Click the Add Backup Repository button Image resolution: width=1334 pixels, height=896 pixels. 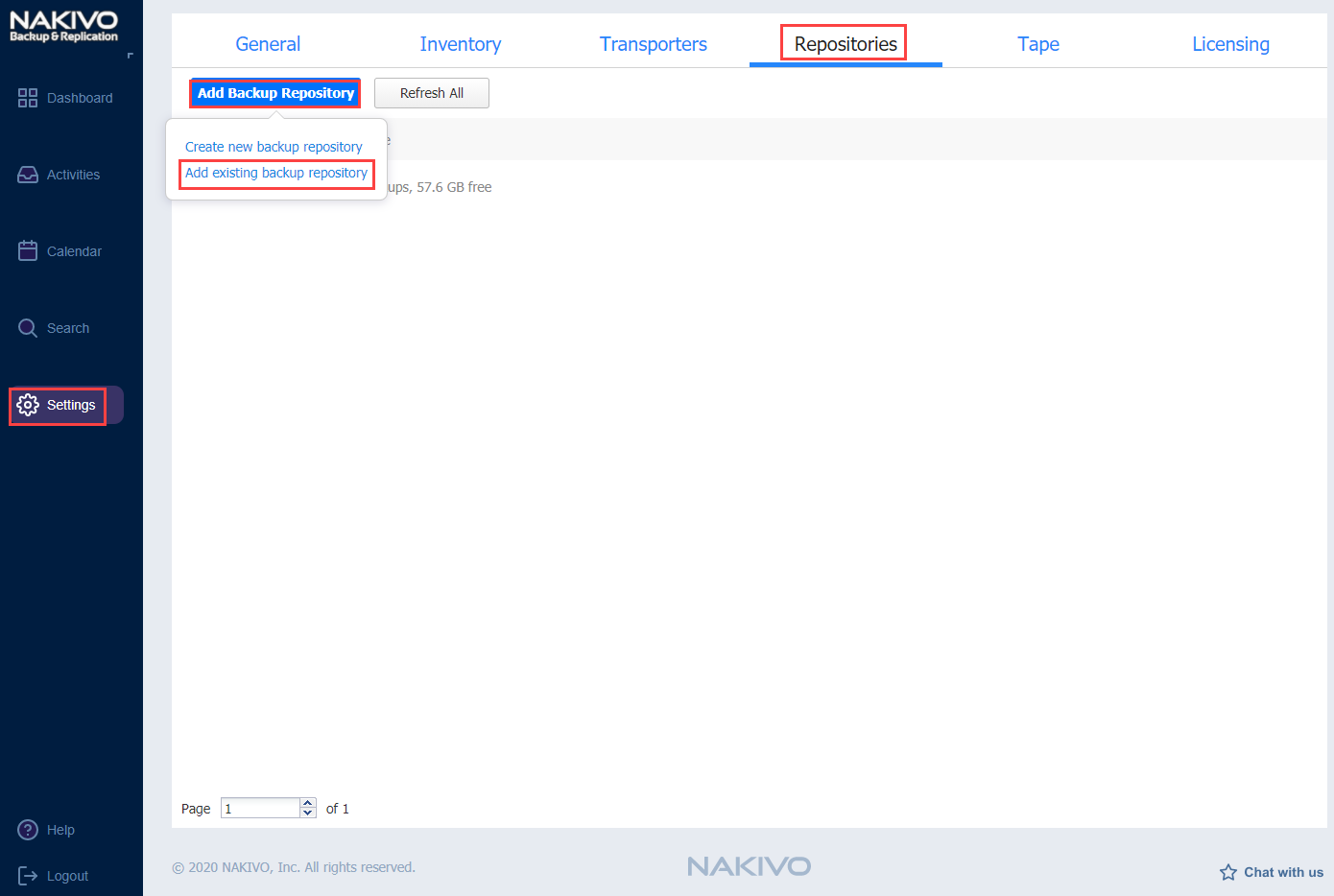coord(275,93)
